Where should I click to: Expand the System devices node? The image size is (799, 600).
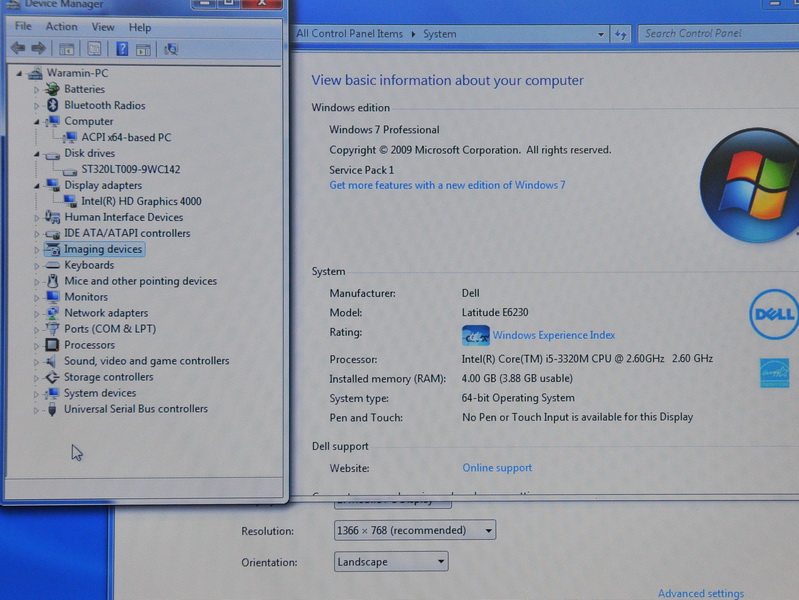36,394
